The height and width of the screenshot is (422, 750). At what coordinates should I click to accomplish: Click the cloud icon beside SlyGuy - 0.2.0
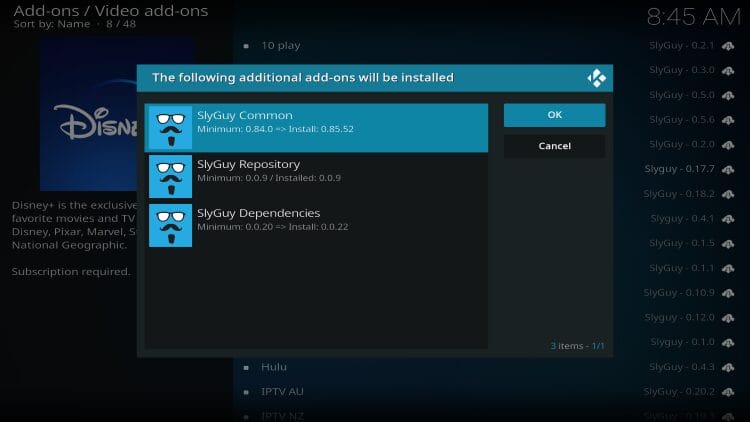tap(728, 144)
